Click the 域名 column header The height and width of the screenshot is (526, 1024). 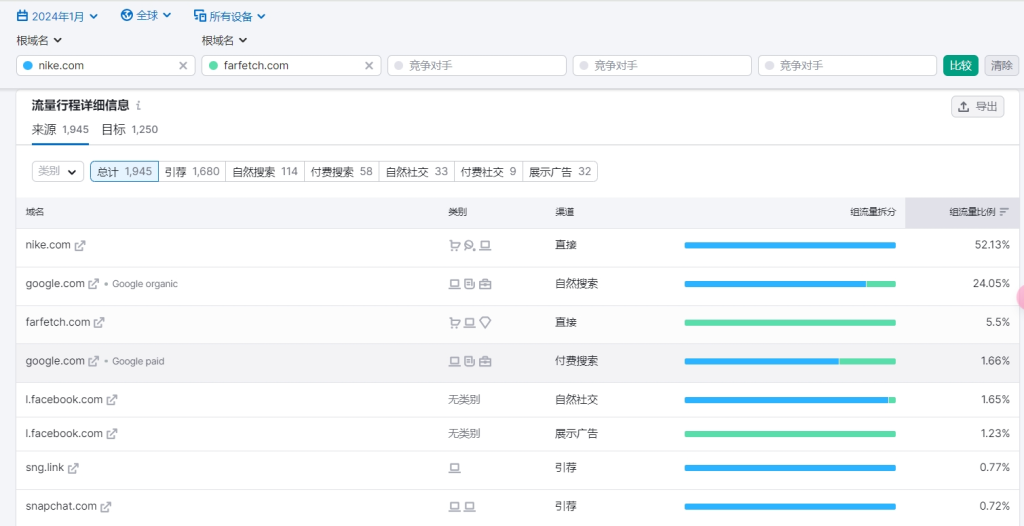[35, 212]
